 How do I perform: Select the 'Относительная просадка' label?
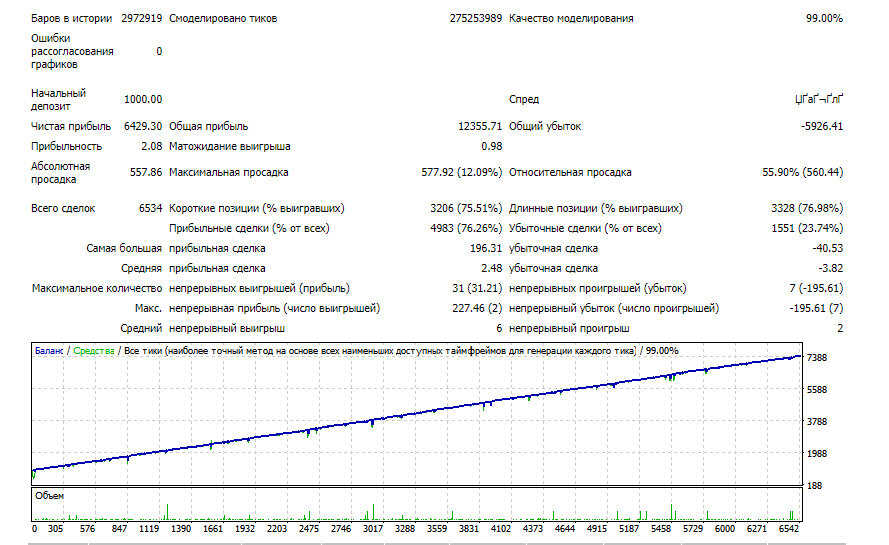[x=570, y=172]
